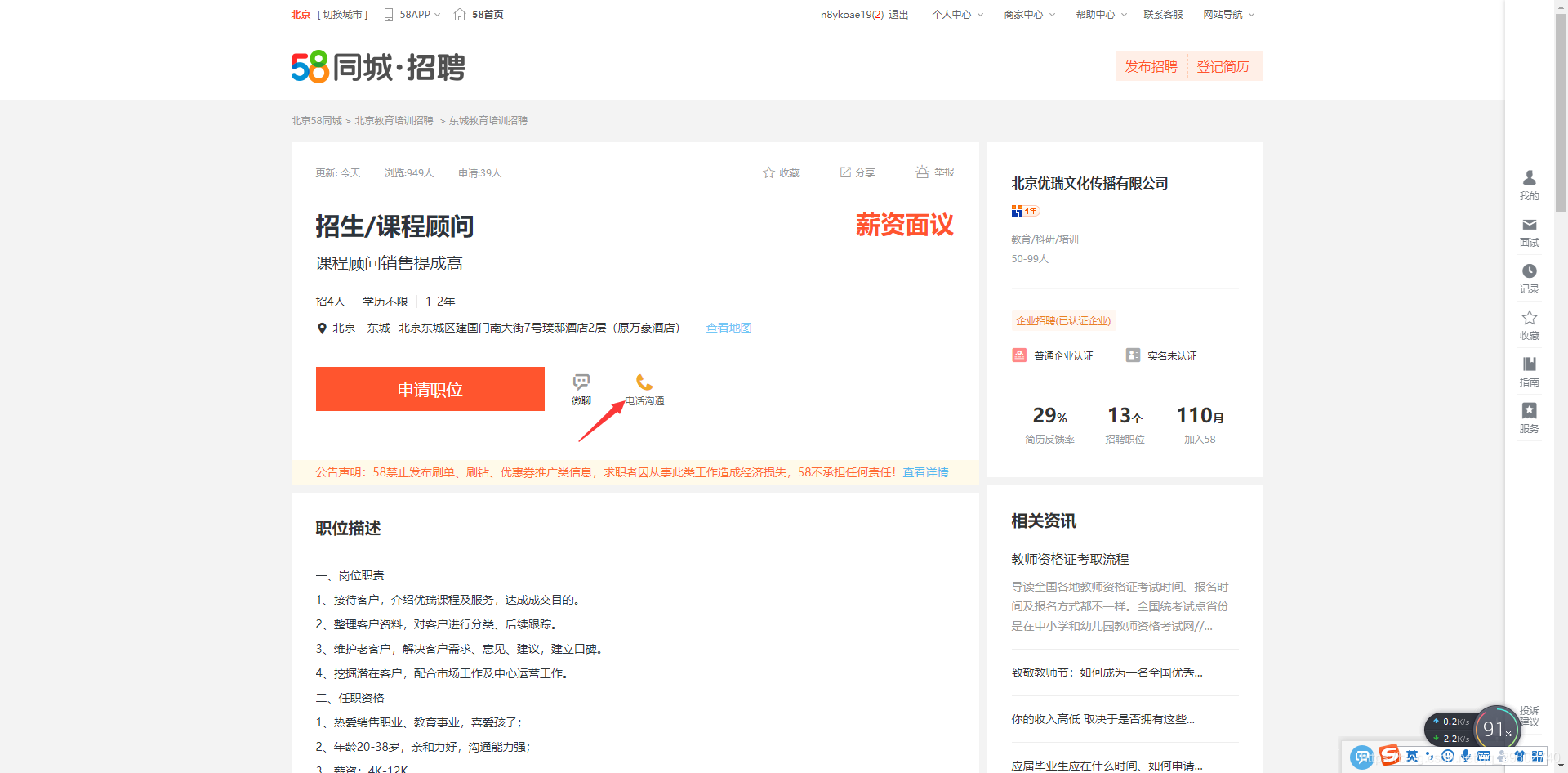Click 收藏 star icon in right sidebar

[1530, 317]
